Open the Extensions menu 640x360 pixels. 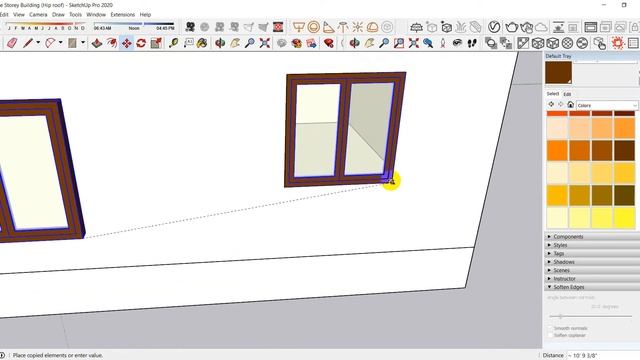122,14
